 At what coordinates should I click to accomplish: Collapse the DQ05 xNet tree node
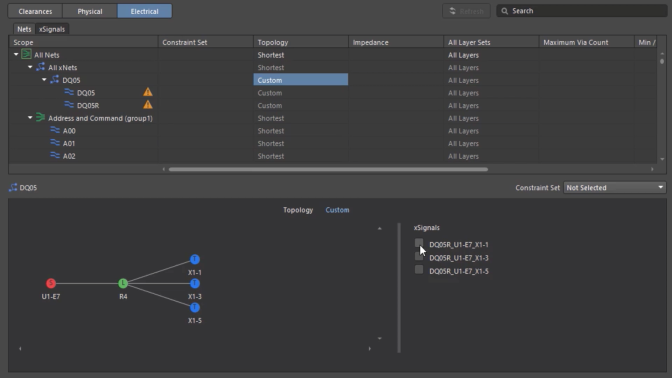click(x=44, y=80)
